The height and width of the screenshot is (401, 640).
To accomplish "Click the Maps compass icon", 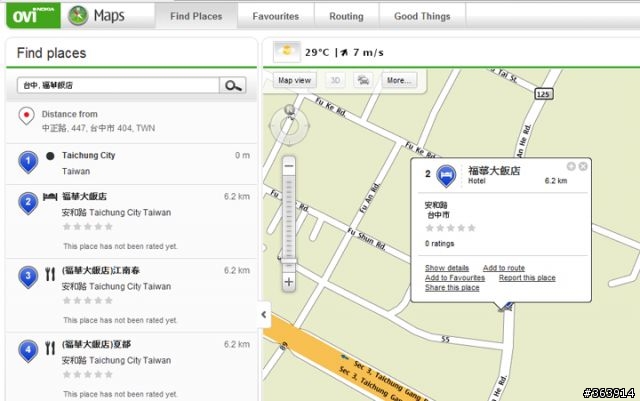I will click(78, 16).
